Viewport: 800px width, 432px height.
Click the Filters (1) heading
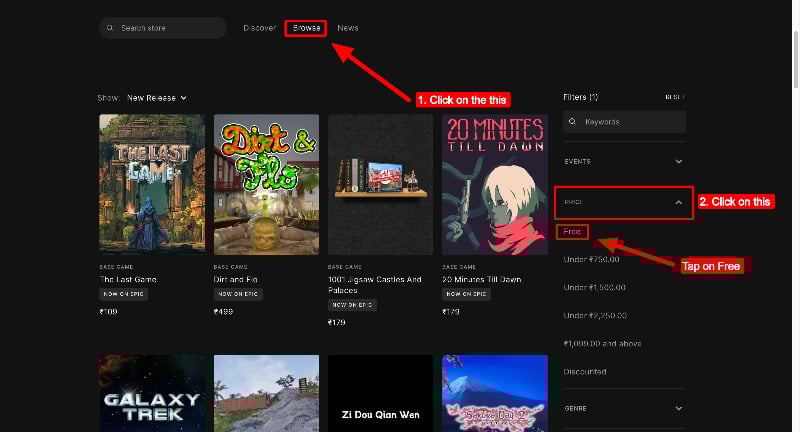tap(580, 97)
